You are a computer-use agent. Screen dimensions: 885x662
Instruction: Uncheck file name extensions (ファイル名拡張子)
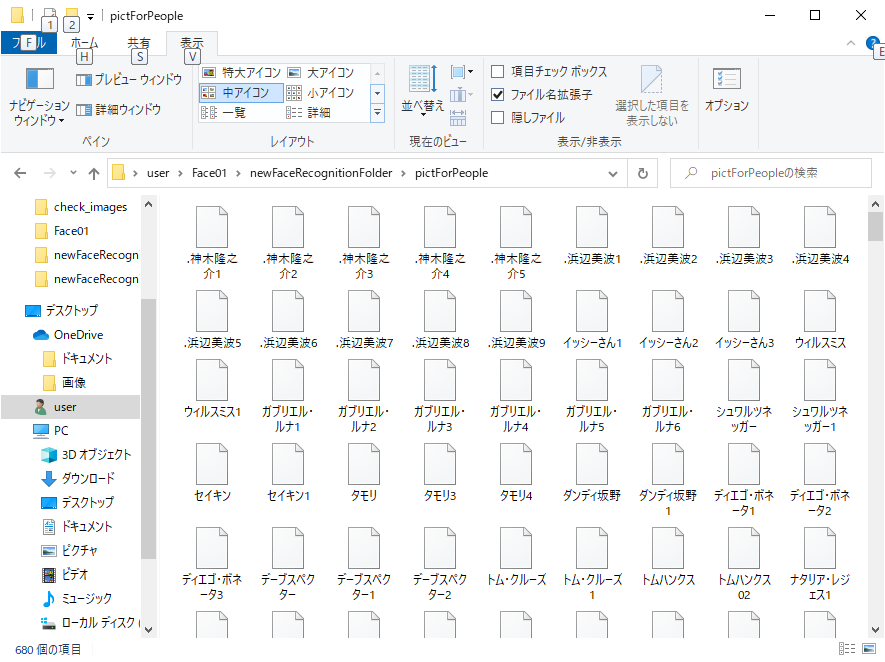click(497, 95)
